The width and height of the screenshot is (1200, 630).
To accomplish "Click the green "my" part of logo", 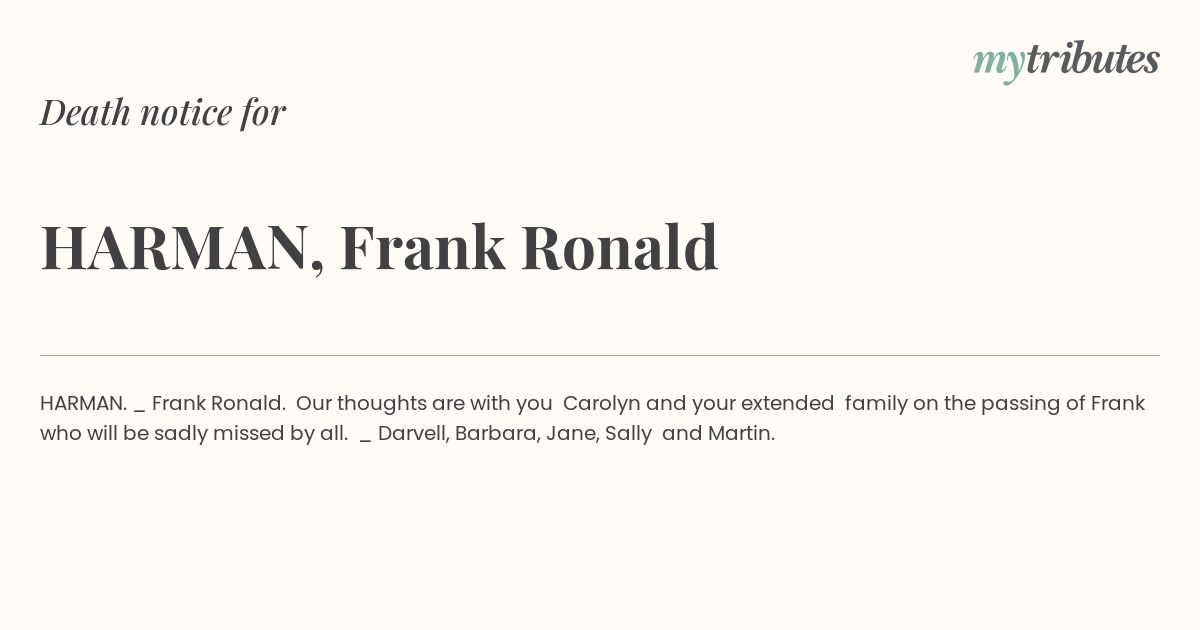I will click(x=999, y=64).
